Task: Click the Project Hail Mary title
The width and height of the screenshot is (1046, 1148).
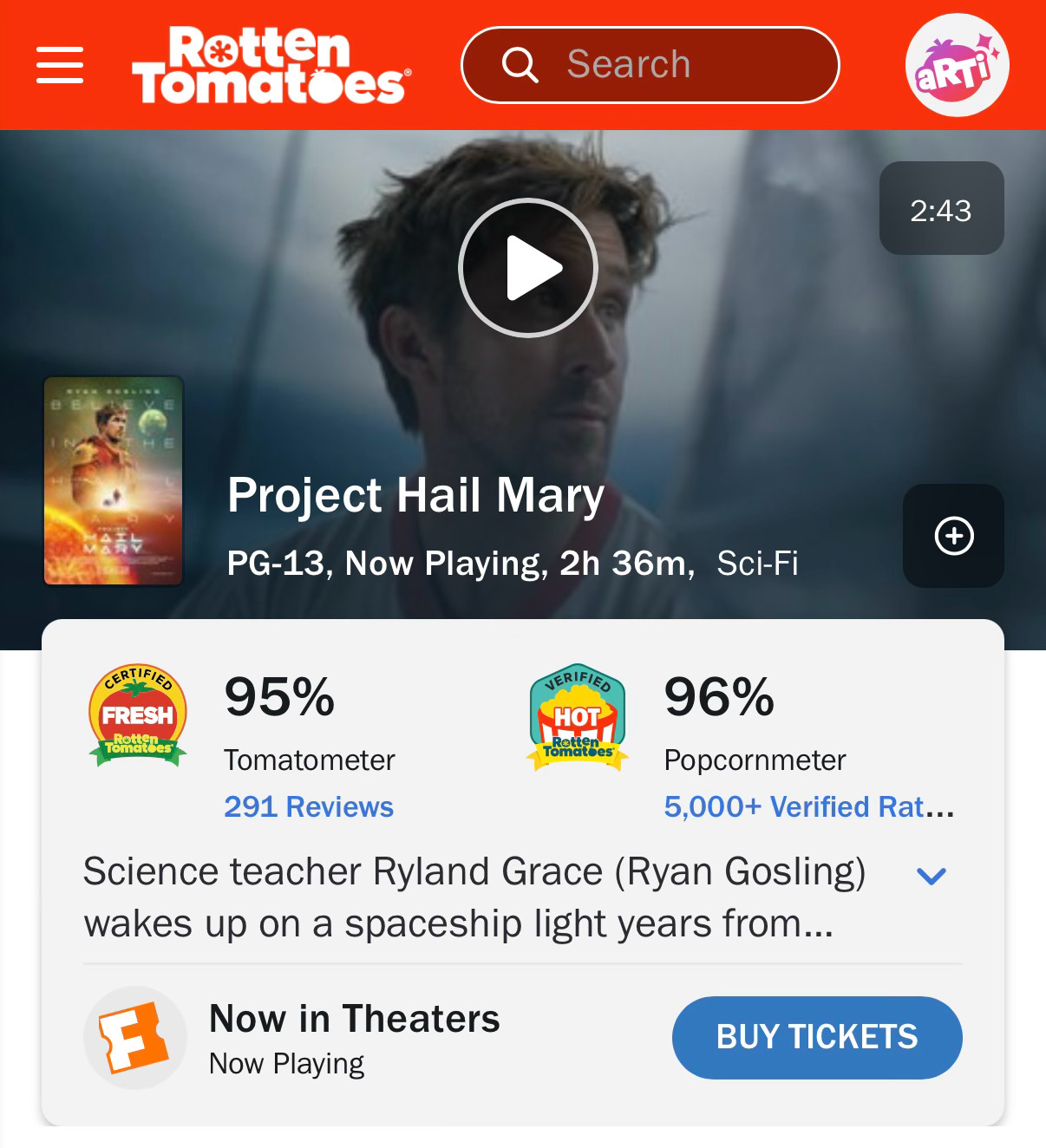Action: click(415, 496)
